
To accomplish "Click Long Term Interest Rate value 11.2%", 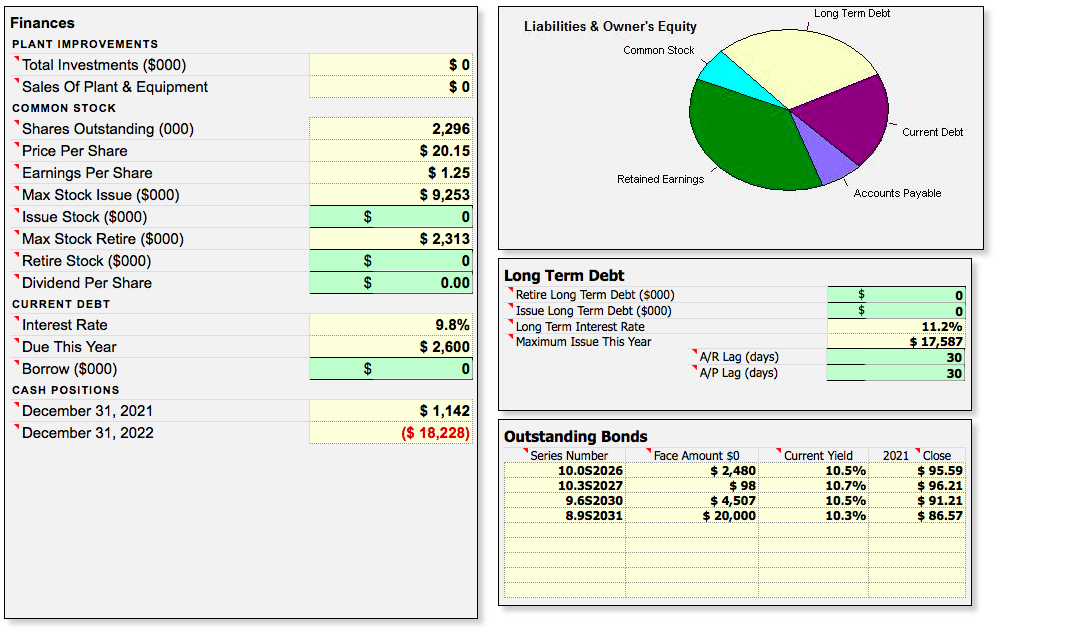I will (896, 327).
